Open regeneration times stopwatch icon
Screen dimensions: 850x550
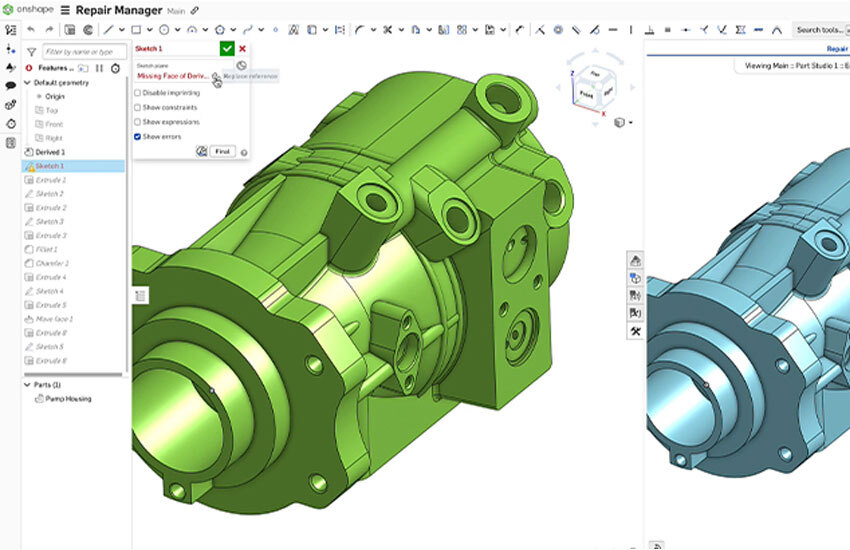(115, 68)
